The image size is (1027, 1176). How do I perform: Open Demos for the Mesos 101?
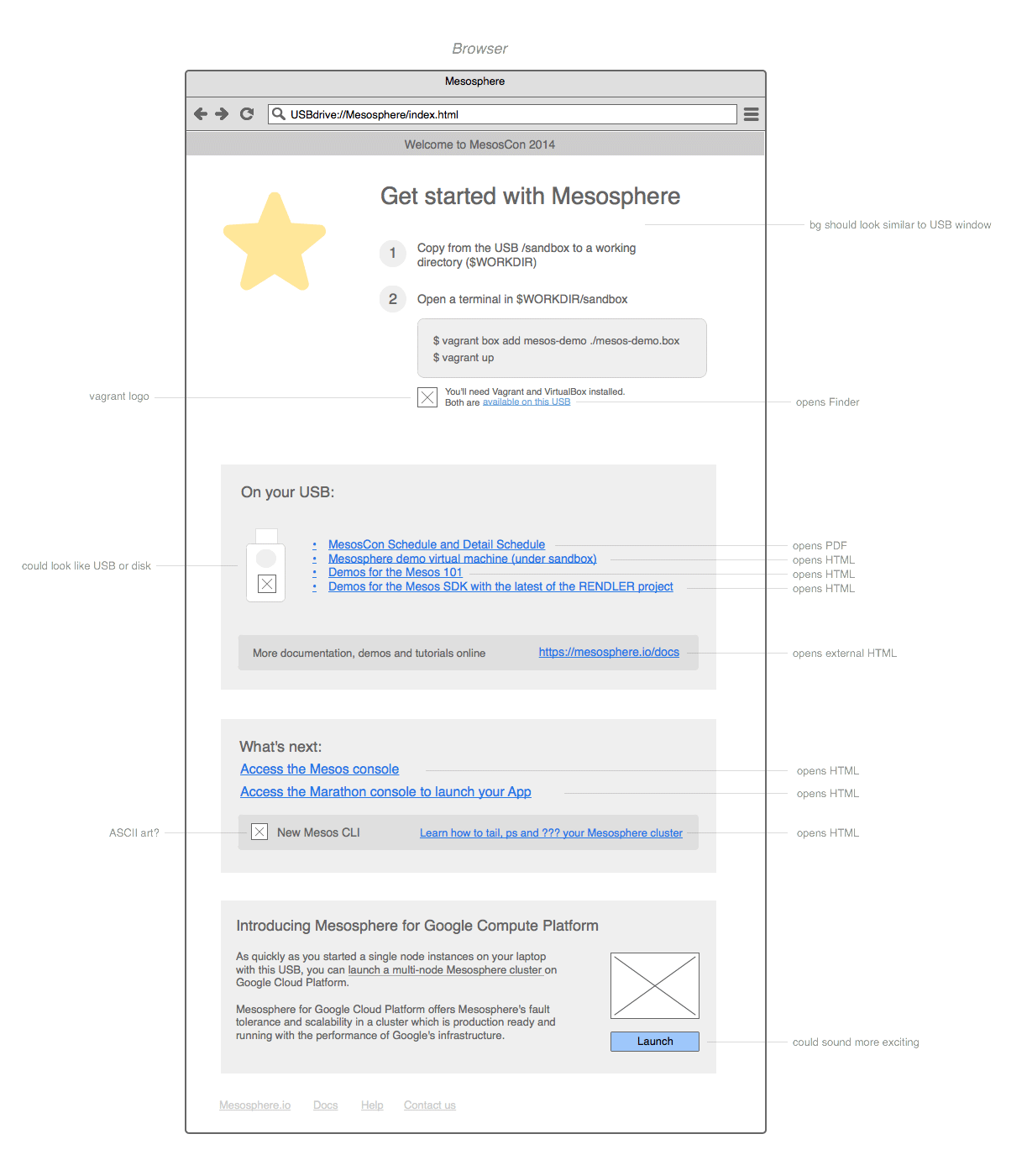click(x=396, y=572)
